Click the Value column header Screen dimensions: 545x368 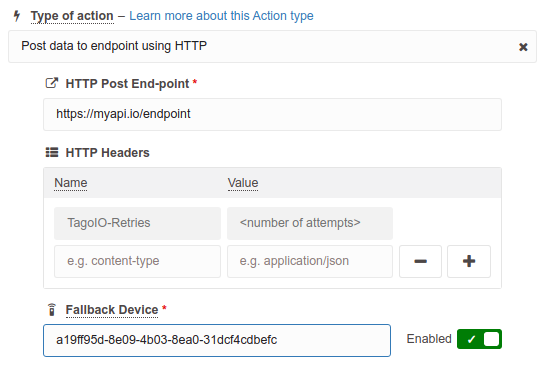pyautogui.click(x=243, y=183)
